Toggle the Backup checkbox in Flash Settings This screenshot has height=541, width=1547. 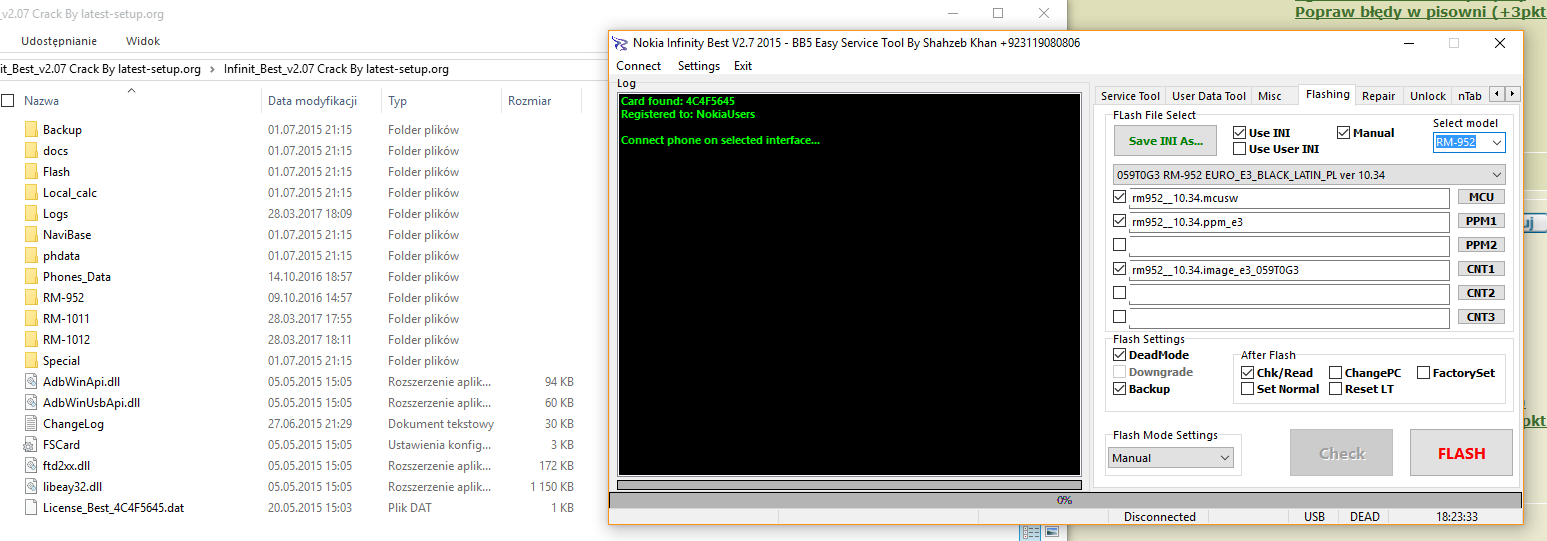[x=1119, y=389]
